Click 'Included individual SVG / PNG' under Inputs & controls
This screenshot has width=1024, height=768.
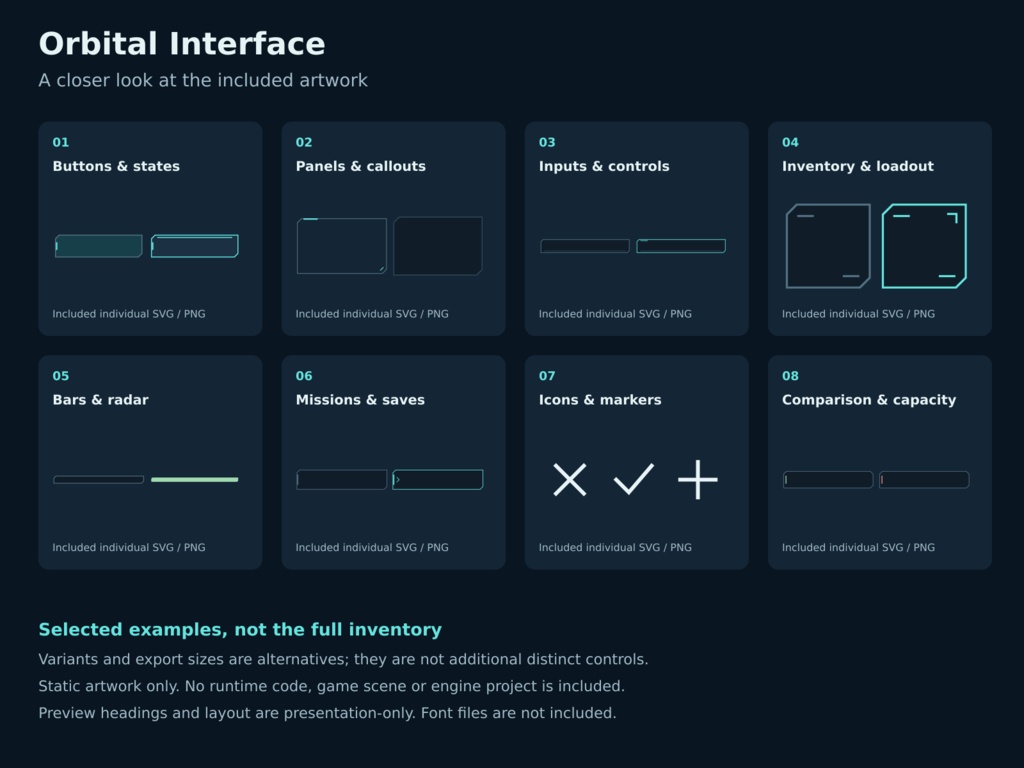click(615, 314)
